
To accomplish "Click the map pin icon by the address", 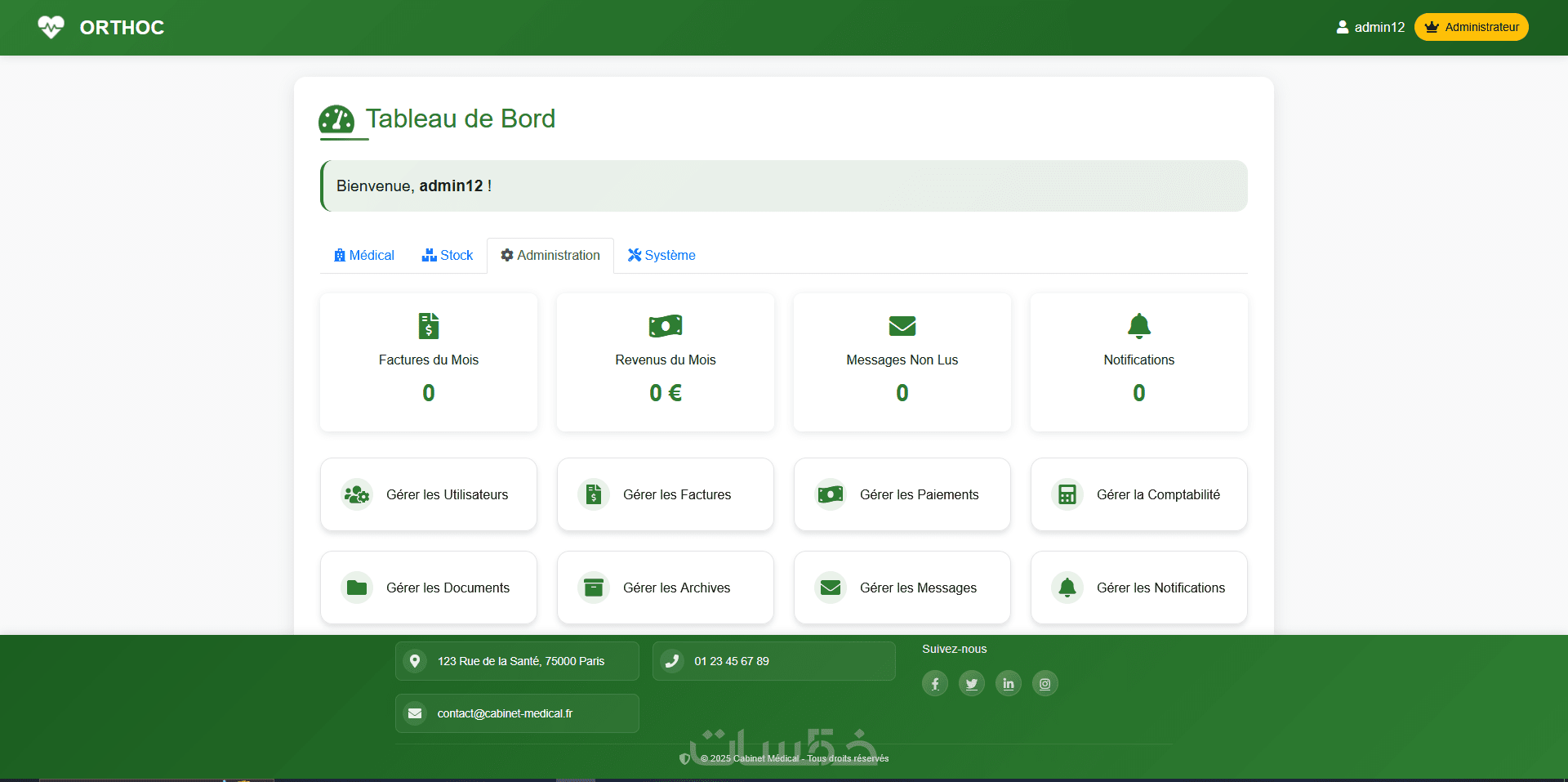I will 415,661.
